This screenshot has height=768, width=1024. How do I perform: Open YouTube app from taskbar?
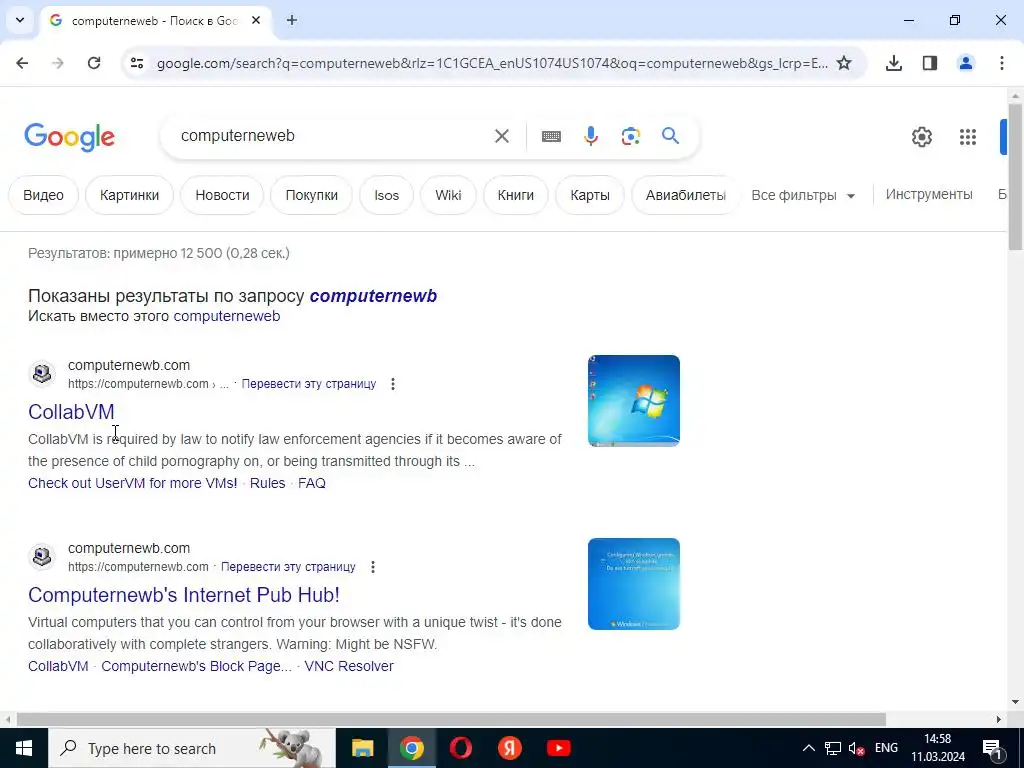pos(558,748)
